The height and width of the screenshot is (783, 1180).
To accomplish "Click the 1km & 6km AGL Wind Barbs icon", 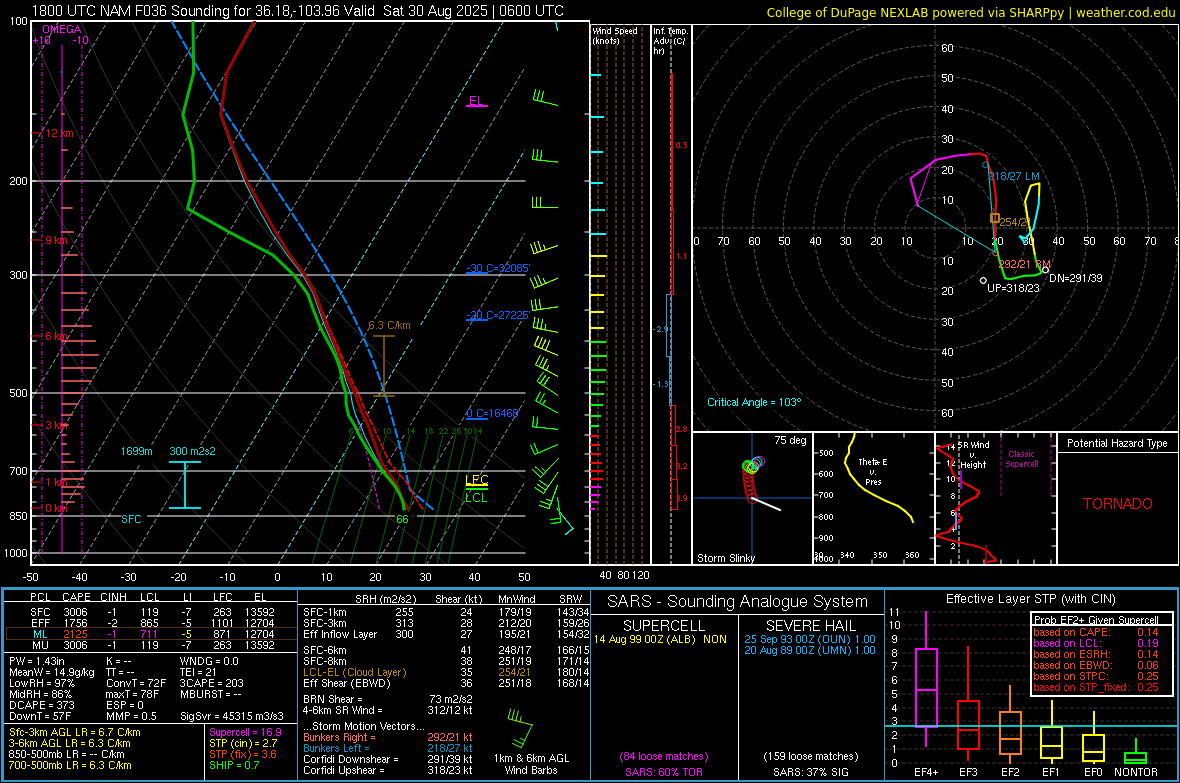I will pyautogui.click(x=520, y=726).
